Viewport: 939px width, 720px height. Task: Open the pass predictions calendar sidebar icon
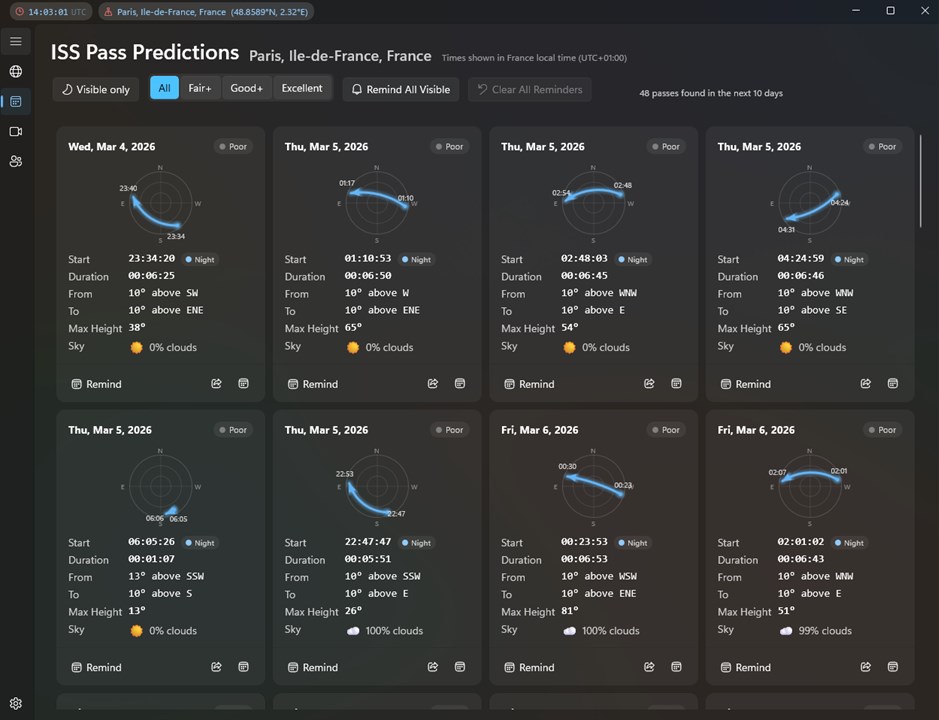tap(16, 101)
